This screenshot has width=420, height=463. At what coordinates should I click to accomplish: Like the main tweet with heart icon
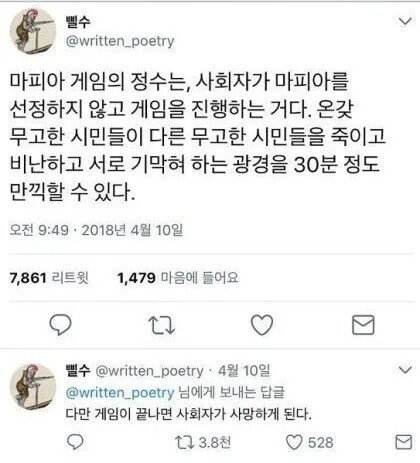click(262, 325)
